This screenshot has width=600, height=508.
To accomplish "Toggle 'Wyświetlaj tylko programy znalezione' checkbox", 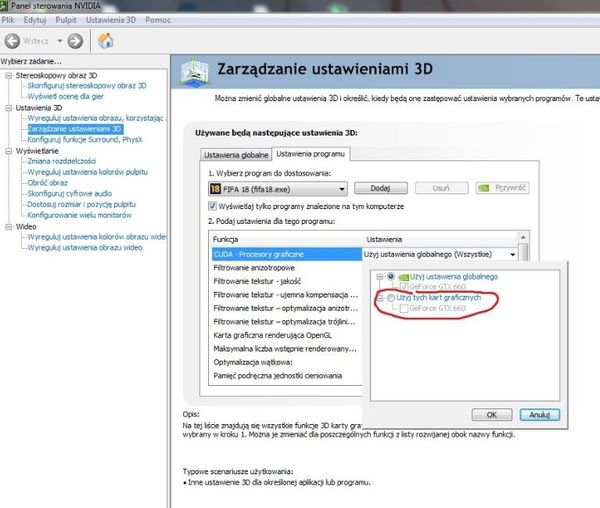I will 212,206.
